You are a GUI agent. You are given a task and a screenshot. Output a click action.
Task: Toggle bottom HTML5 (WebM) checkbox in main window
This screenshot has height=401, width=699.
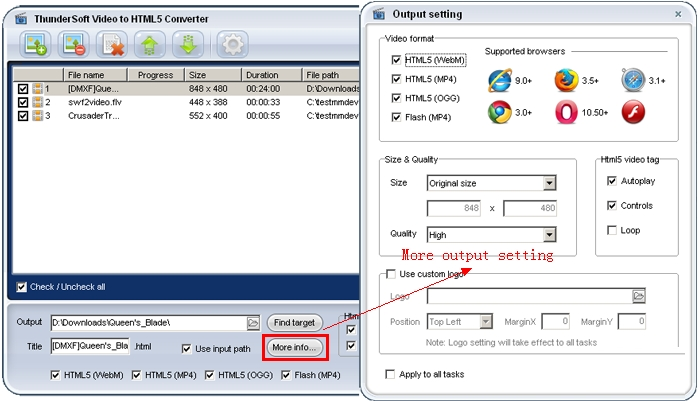[55, 375]
